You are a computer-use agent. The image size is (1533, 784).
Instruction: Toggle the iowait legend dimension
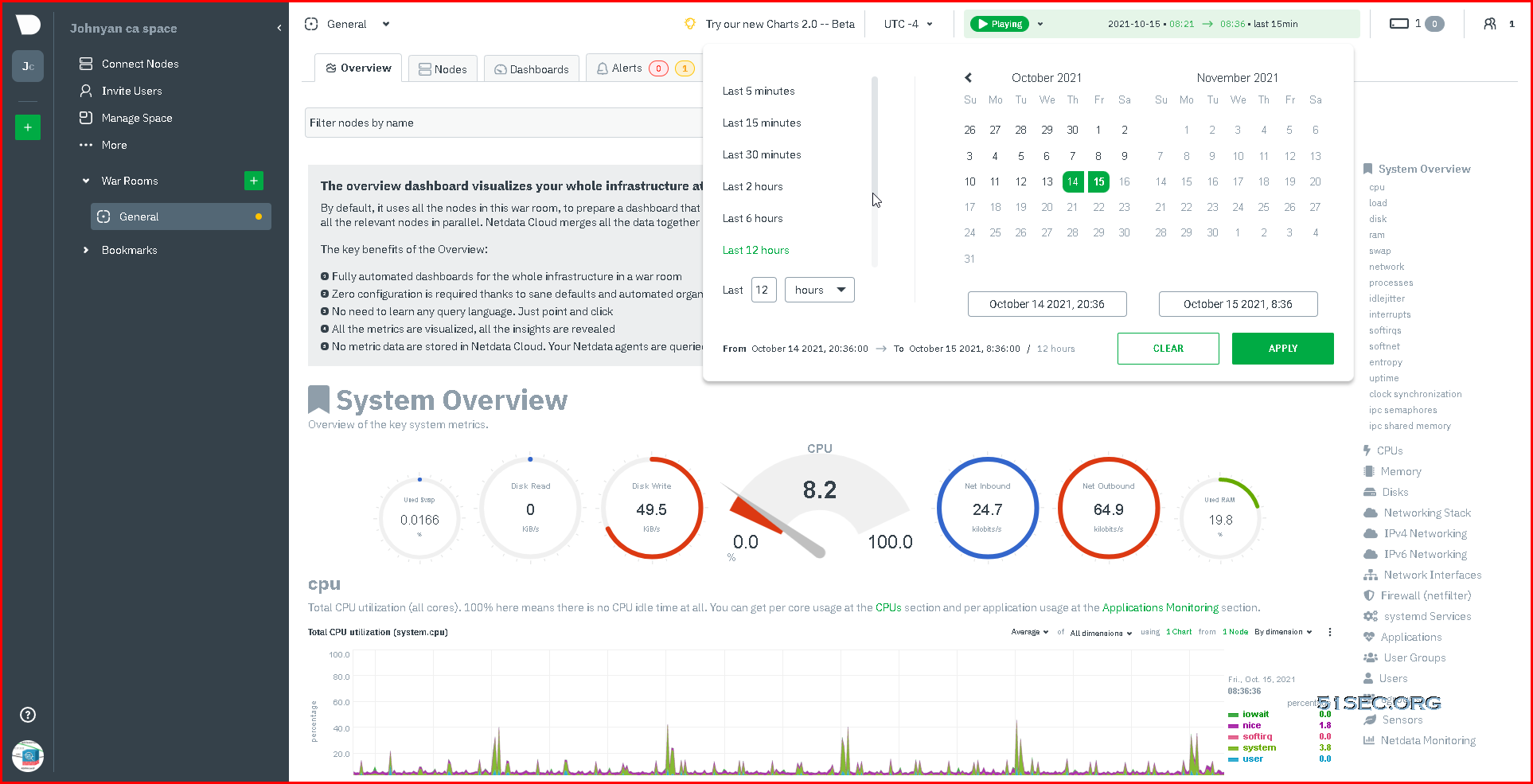click(1255, 714)
